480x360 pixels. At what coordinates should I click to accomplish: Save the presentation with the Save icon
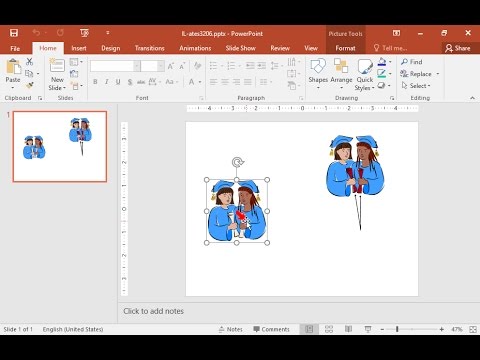14,33
